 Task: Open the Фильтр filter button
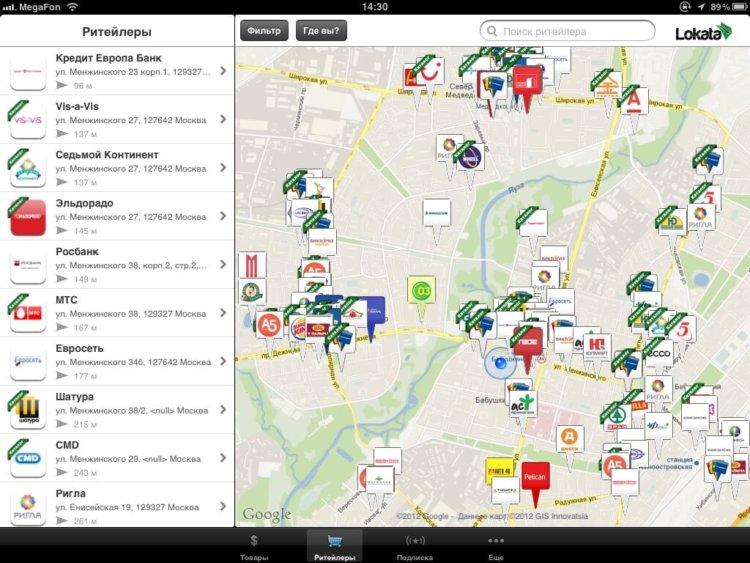click(x=264, y=31)
